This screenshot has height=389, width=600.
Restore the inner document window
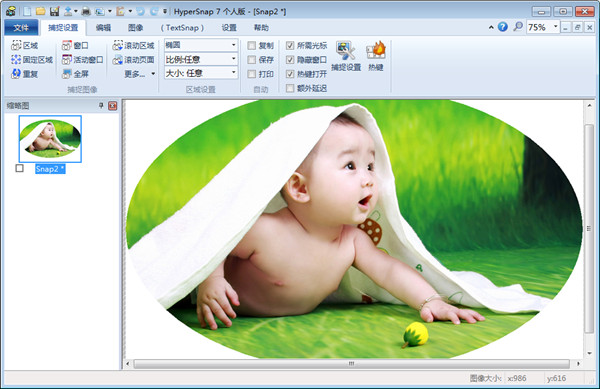pos(577,27)
